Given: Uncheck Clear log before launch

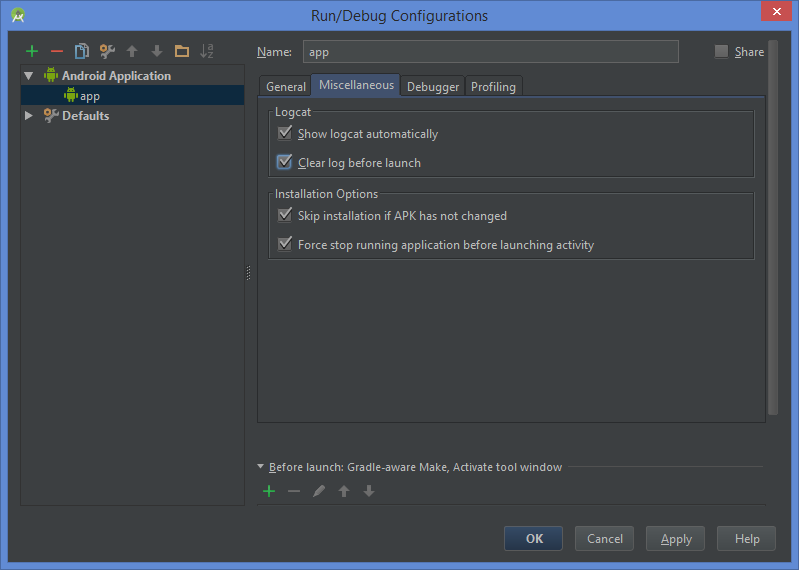Looking at the screenshot, I should (284, 162).
